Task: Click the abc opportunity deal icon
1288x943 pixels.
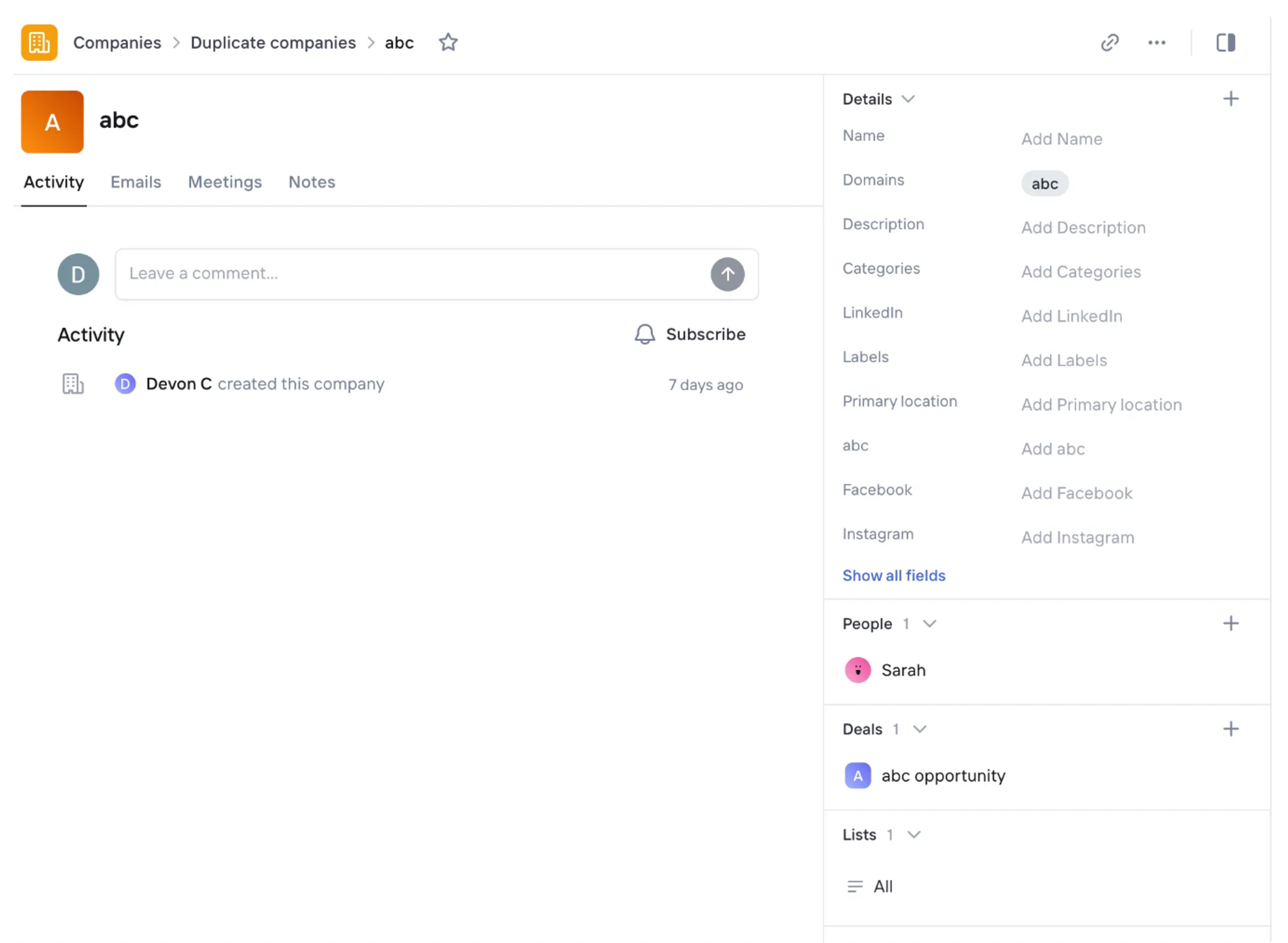Action: [x=858, y=776]
